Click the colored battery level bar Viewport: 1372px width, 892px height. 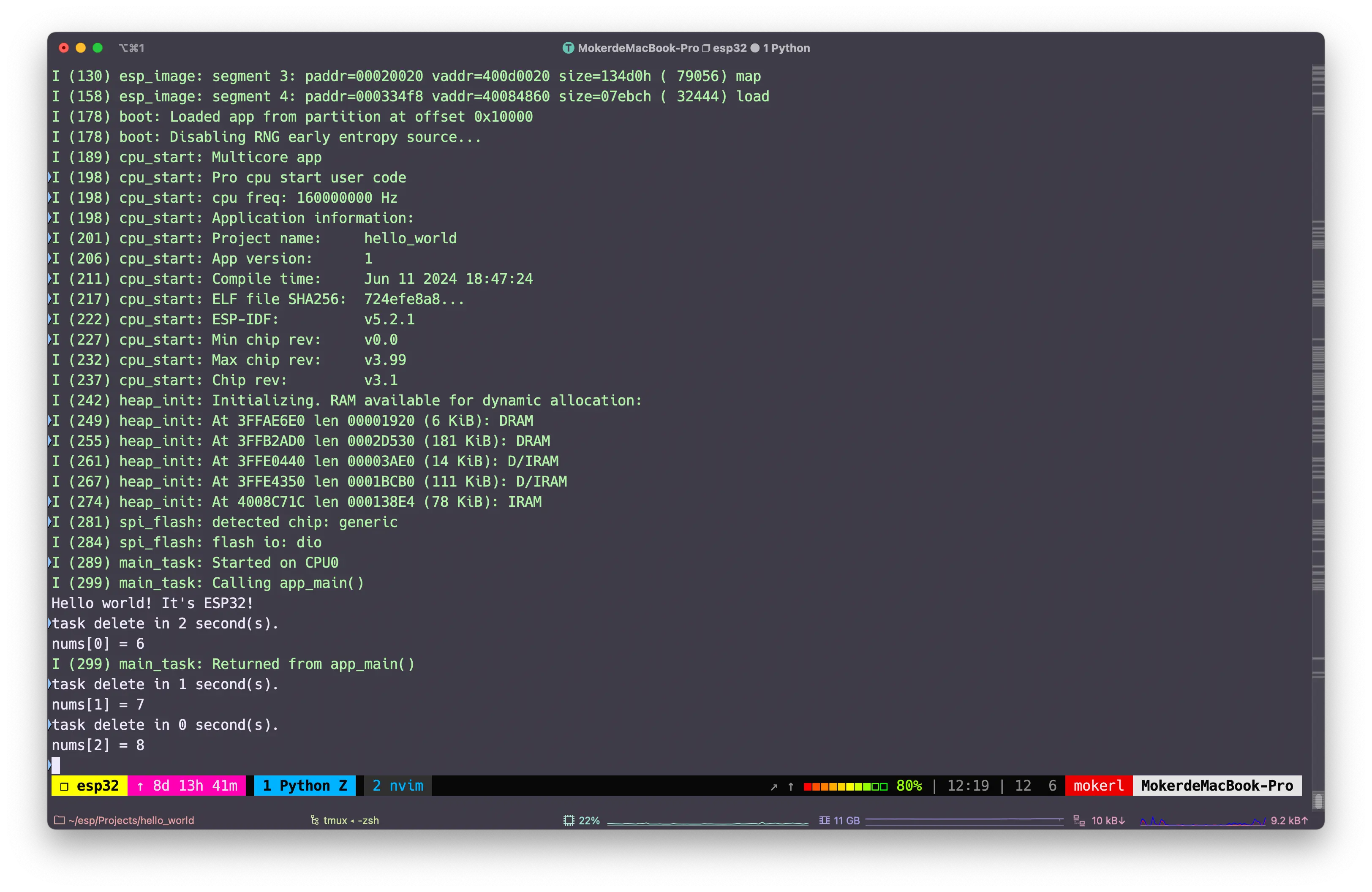pyautogui.click(x=846, y=786)
